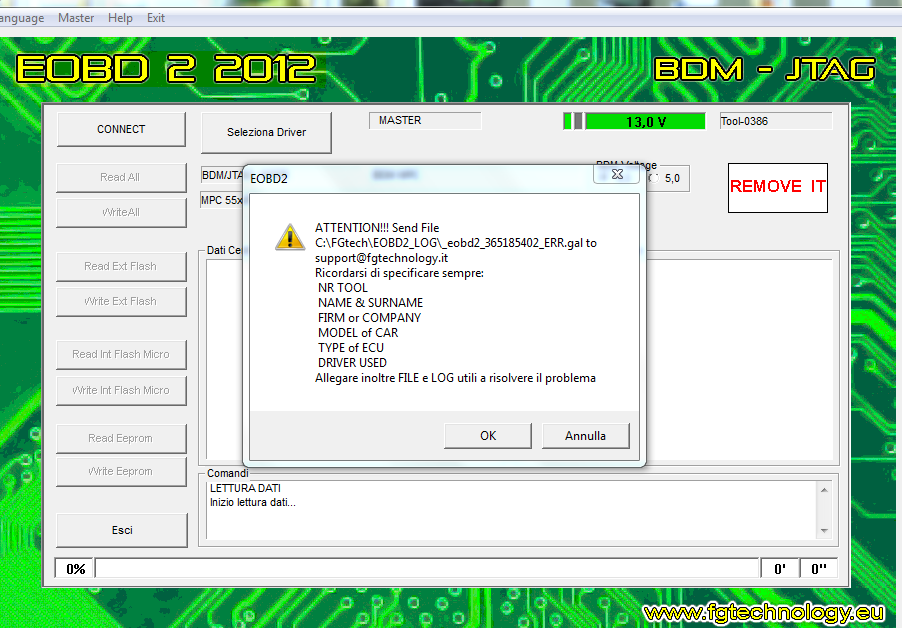Select Write Ext Flash

pyautogui.click(x=121, y=302)
